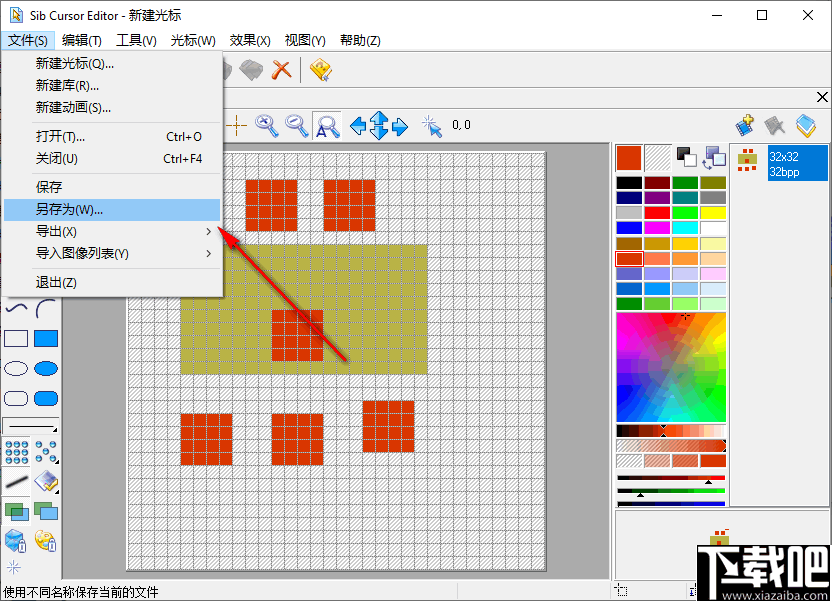This screenshot has width=832, height=601.
Task: Click the red X delete toolbar icon
Action: click(x=281, y=70)
